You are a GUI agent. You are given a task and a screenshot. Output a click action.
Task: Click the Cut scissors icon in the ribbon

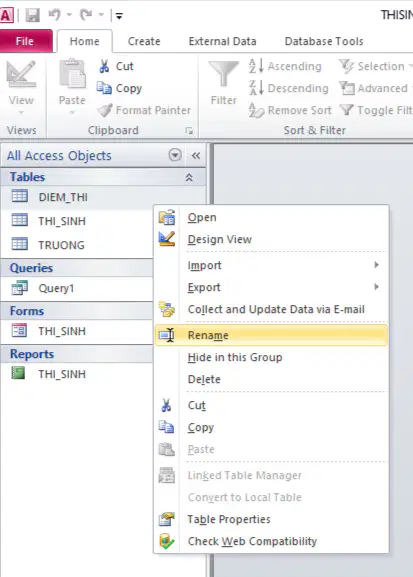pyautogui.click(x=104, y=66)
